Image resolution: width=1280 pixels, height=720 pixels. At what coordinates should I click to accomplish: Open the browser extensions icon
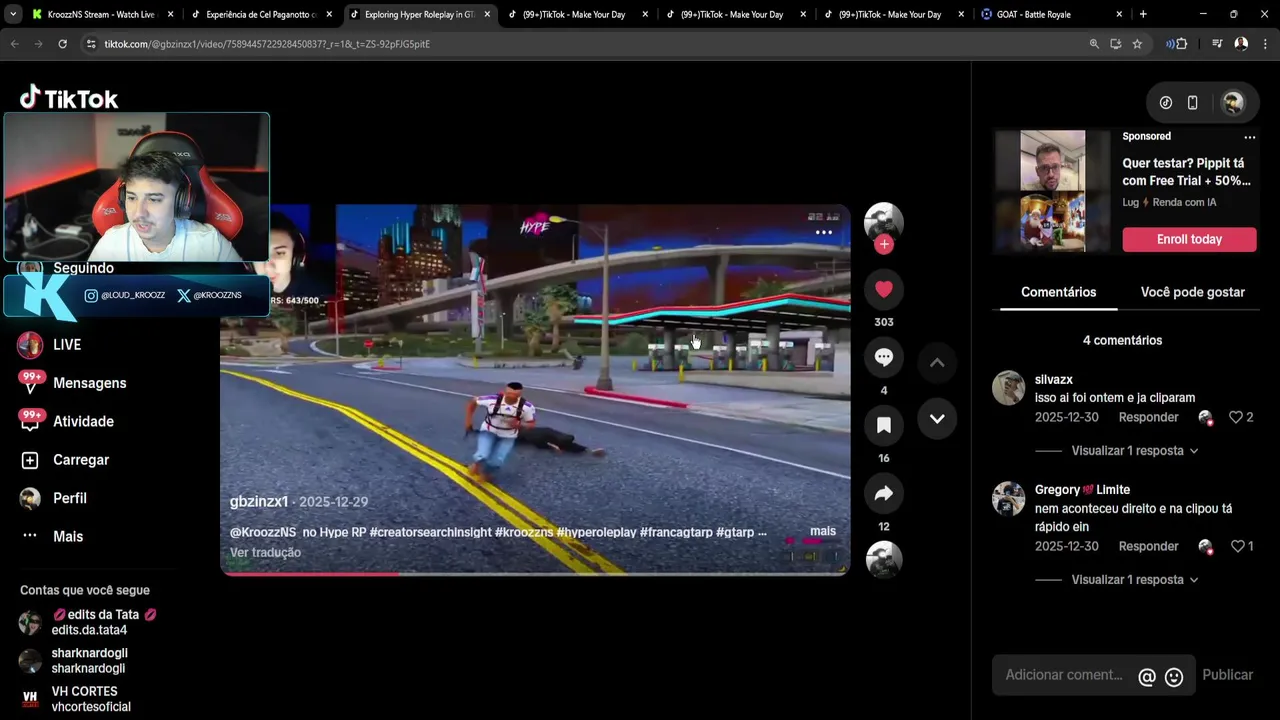pyautogui.click(x=1181, y=44)
